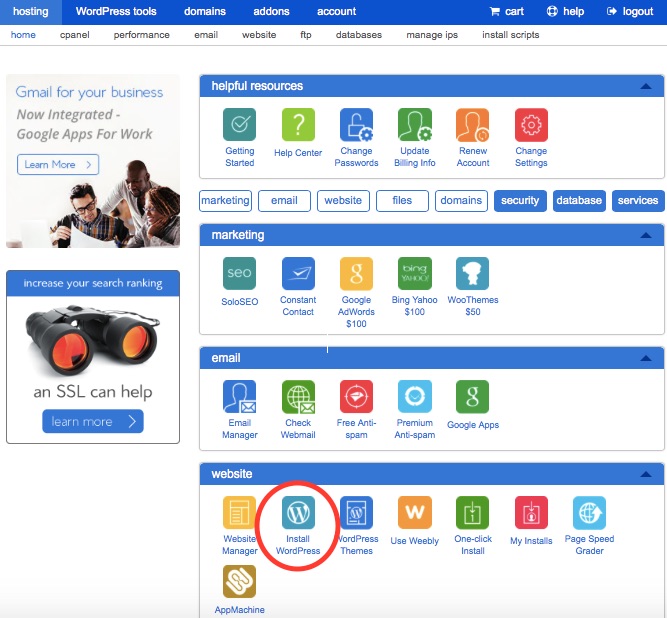Switch to the databases subtab

(359, 35)
